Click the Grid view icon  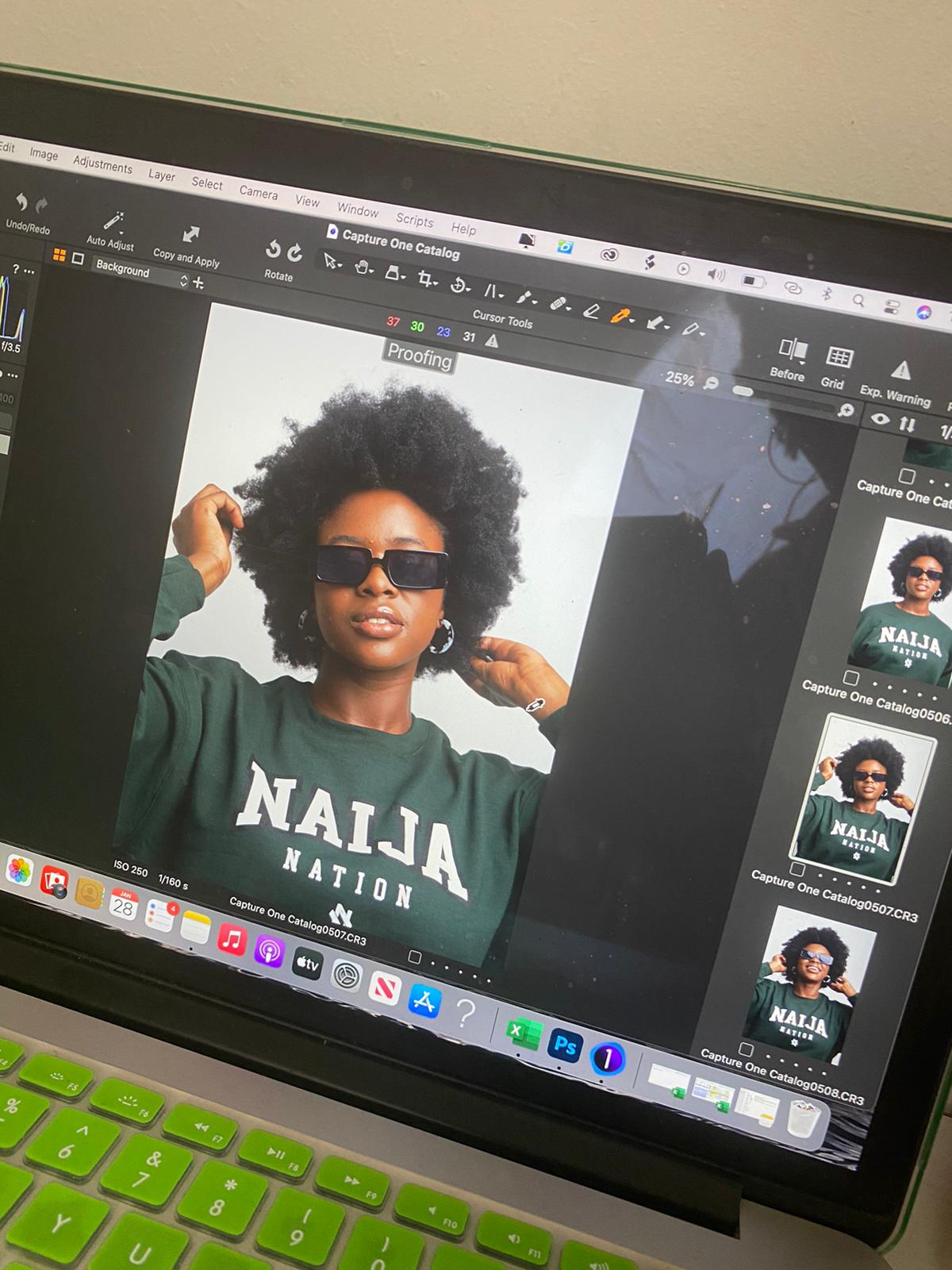839,357
